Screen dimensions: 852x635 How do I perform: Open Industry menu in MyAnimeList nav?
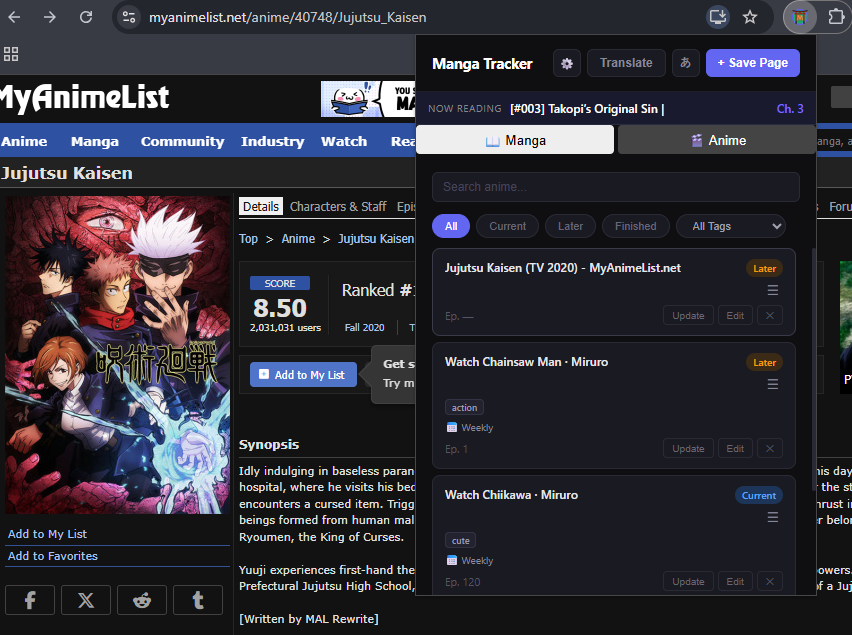coord(273,141)
